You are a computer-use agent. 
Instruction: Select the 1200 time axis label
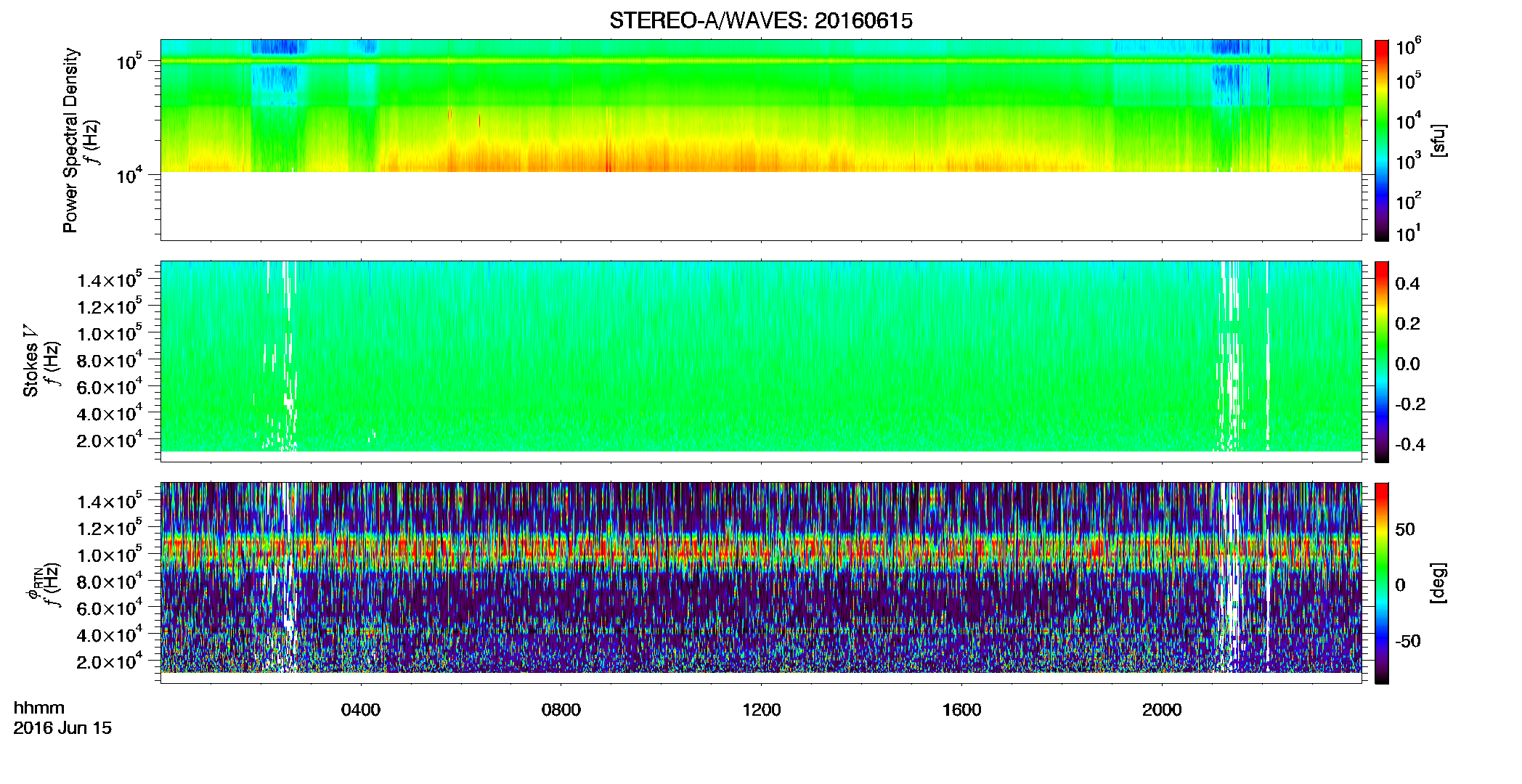(x=762, y=710)
